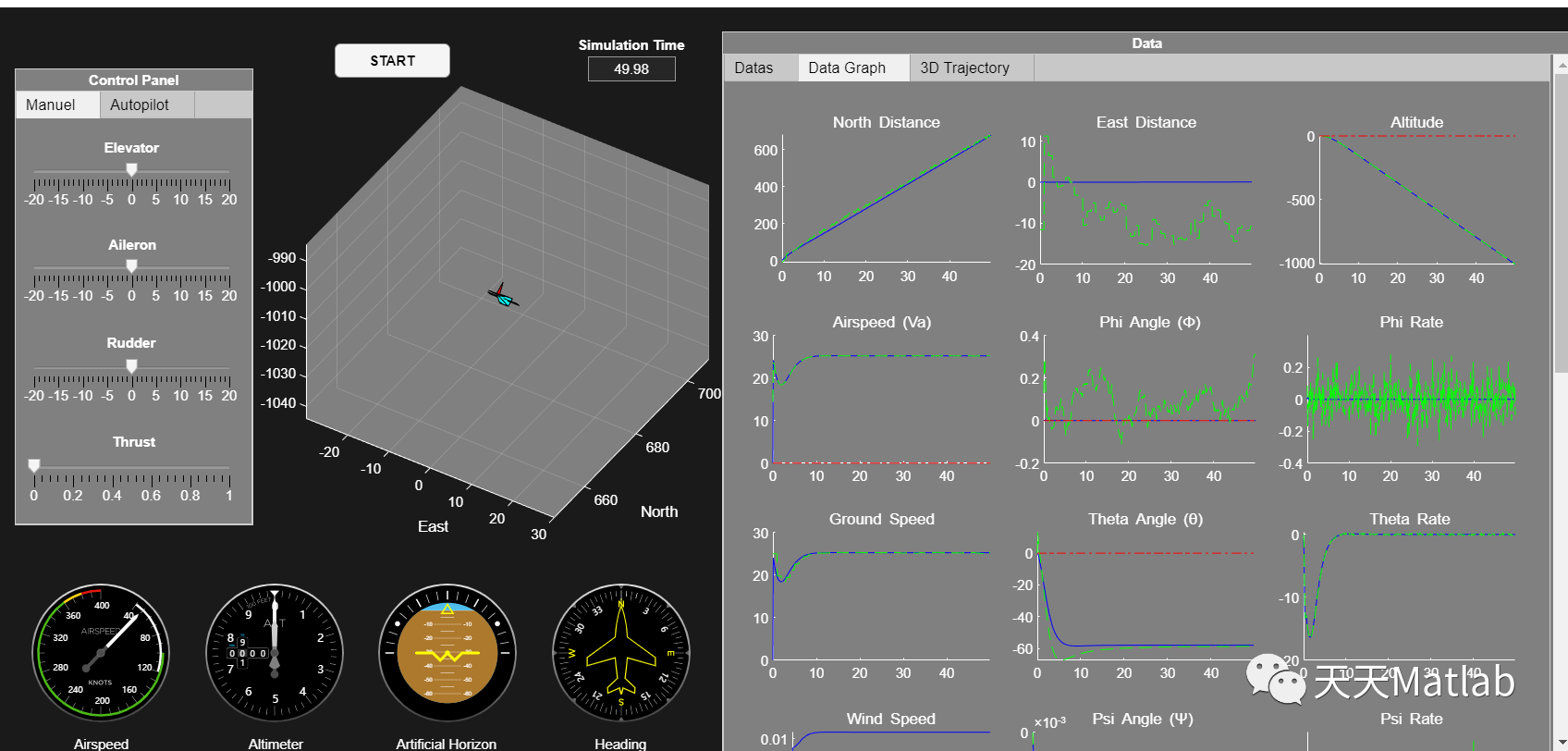Open the 3D Trajectory tab
The width and height of the screenshot is (1568, 751).
pyautogui.click(x=971, y=68)
